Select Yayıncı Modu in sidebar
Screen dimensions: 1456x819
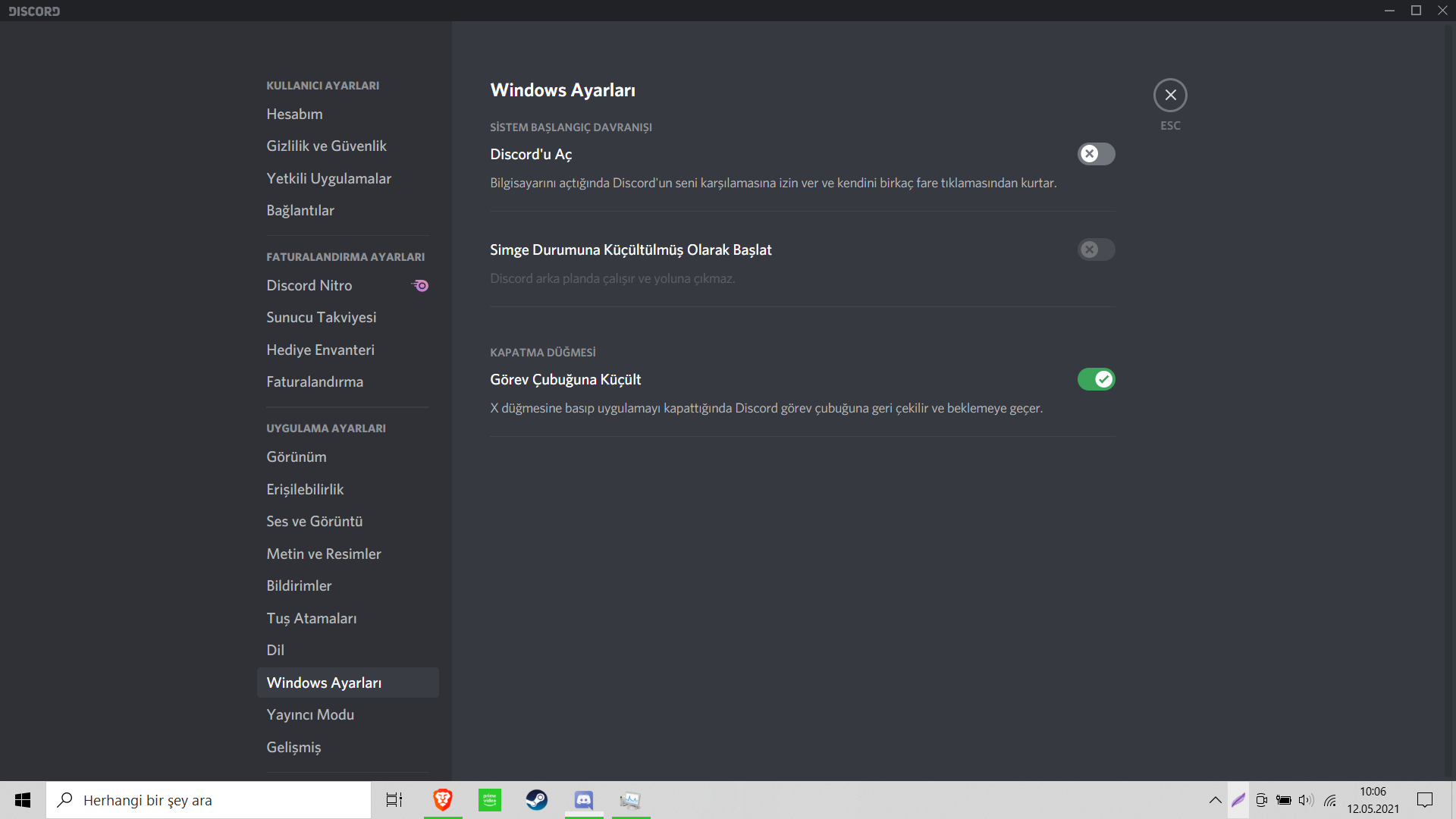(310, 714)
